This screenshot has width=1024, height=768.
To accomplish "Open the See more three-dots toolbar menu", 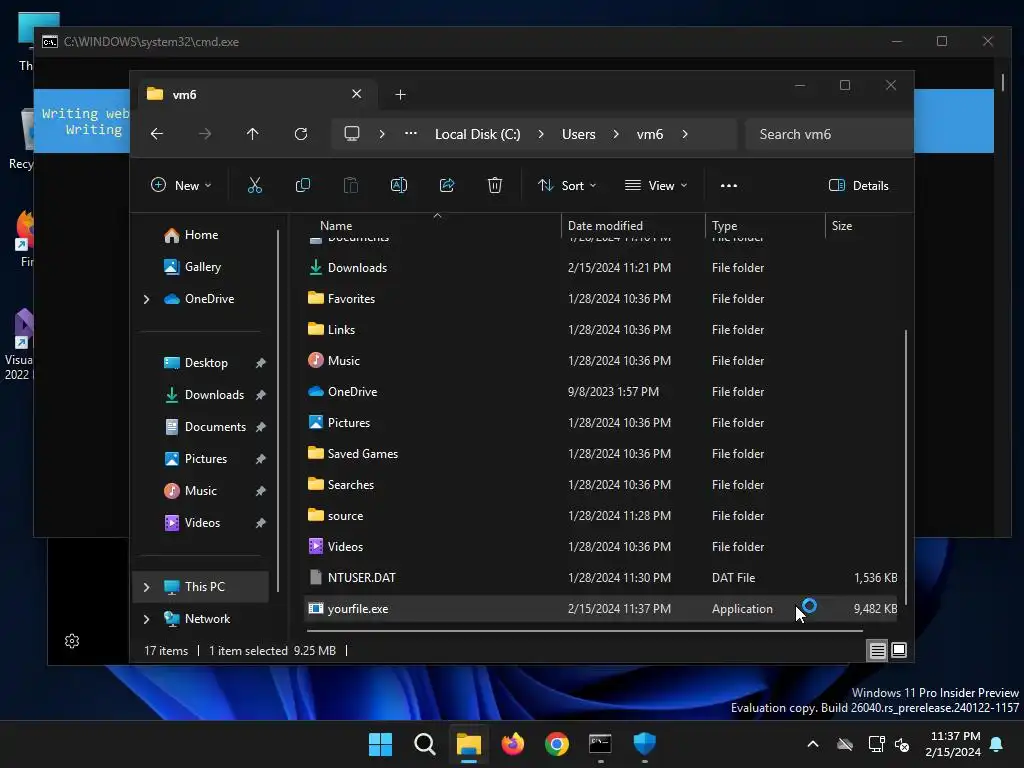I will click(x=729, y=185).
